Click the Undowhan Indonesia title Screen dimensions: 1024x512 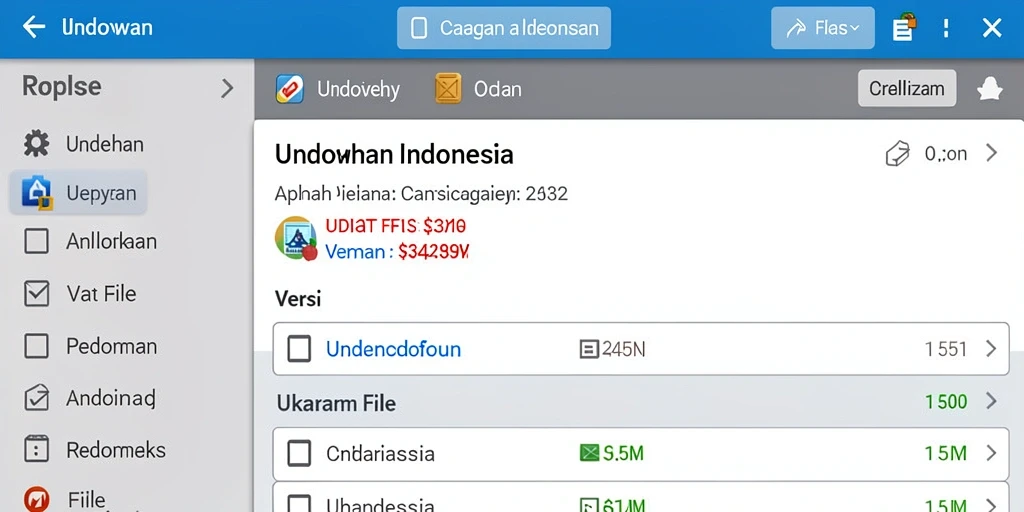394,155
